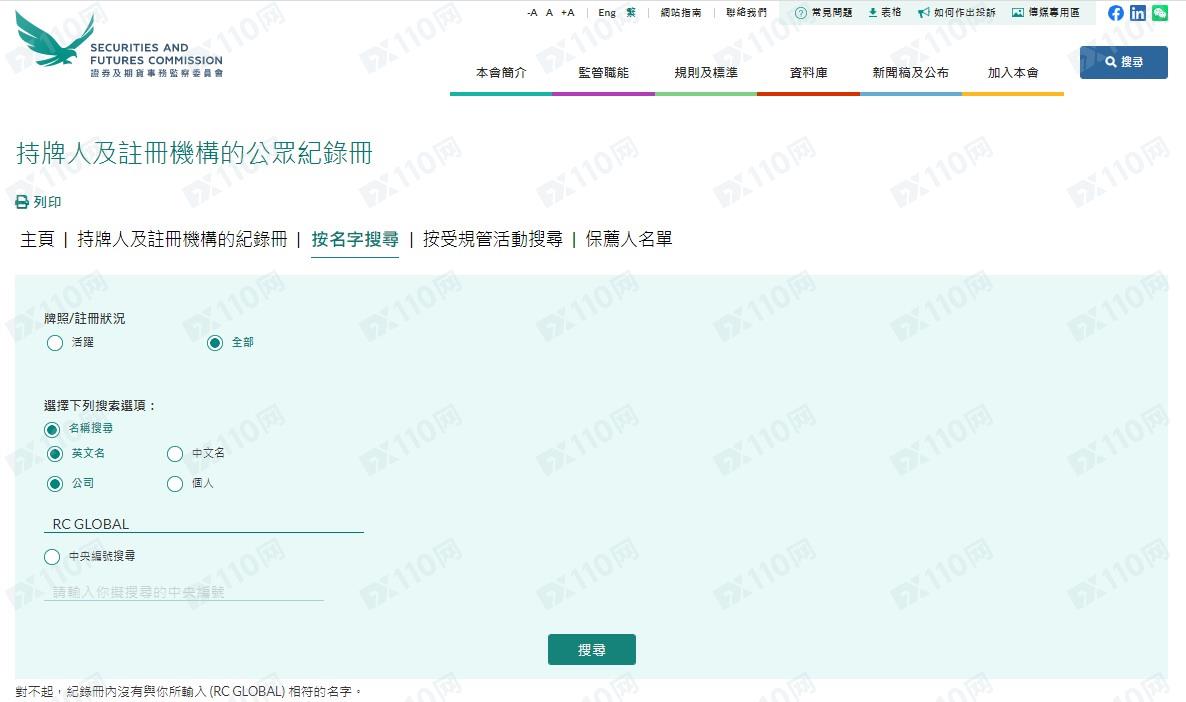Open the 保薦人名單 tab
Image resolution: width=1186 pixels, height=702 pixels.
[x=629, y=239]
